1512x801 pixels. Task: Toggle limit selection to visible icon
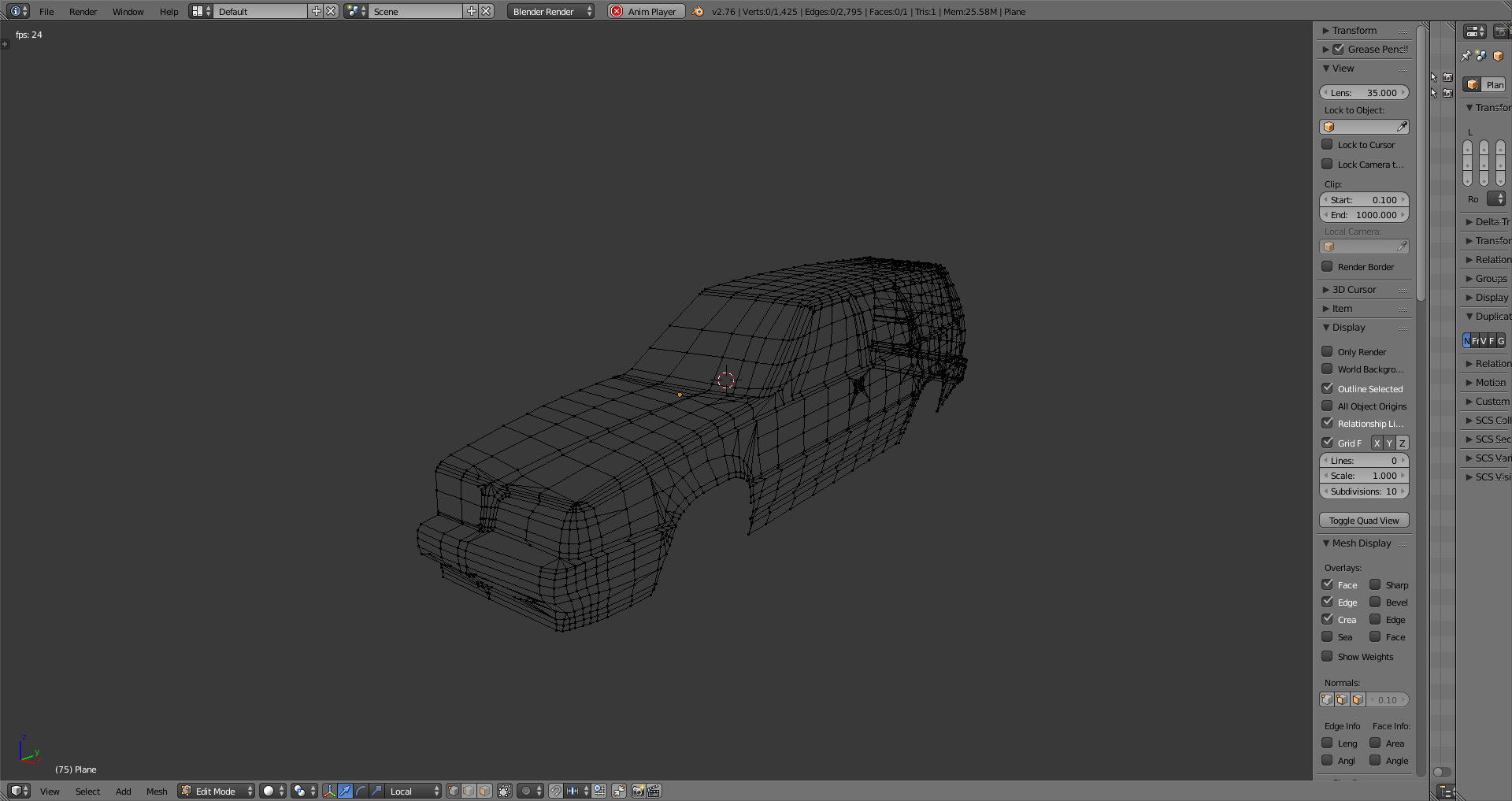point(505,791)
